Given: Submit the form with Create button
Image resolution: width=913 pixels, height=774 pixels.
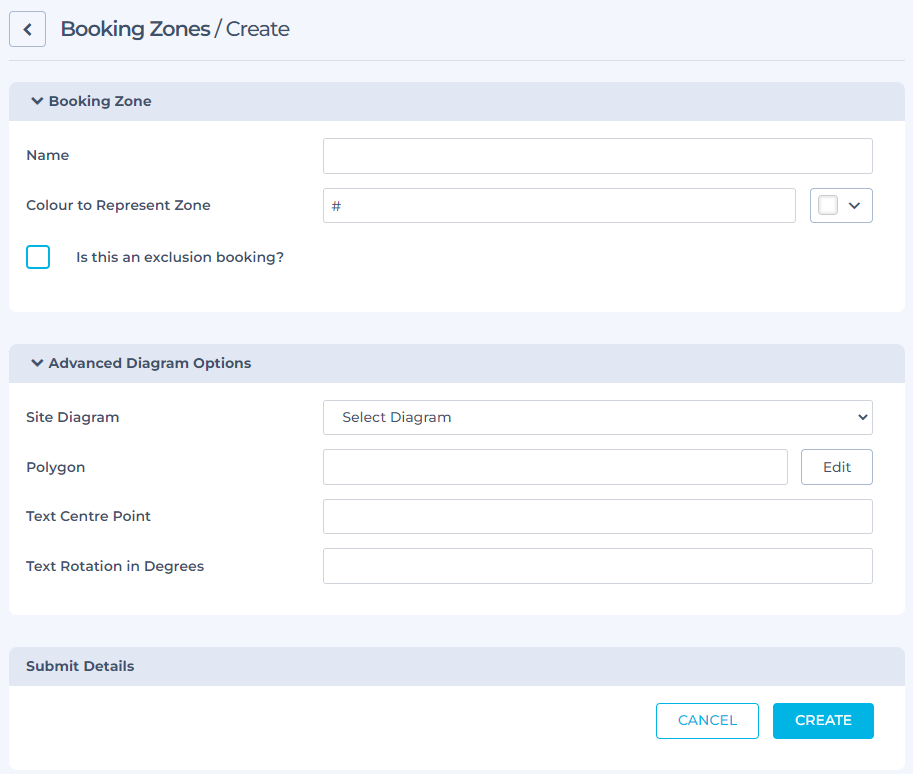Looking at the screenshot, I should pos(823,720).
